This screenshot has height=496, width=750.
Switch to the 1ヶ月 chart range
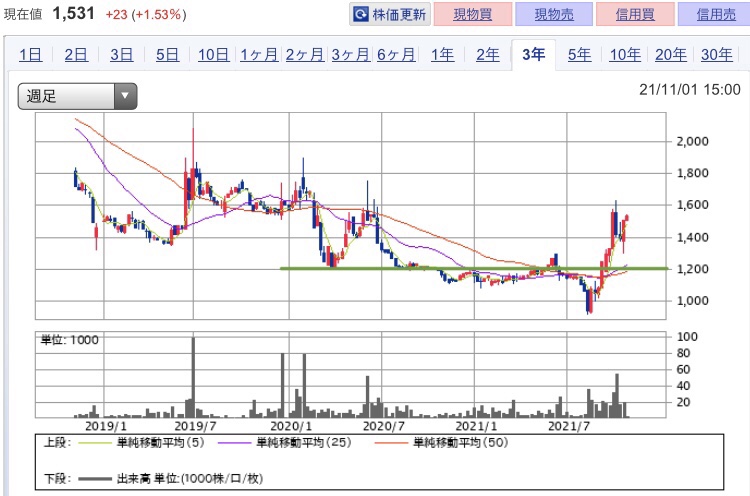pyautogui.click(x=259, y=55)
